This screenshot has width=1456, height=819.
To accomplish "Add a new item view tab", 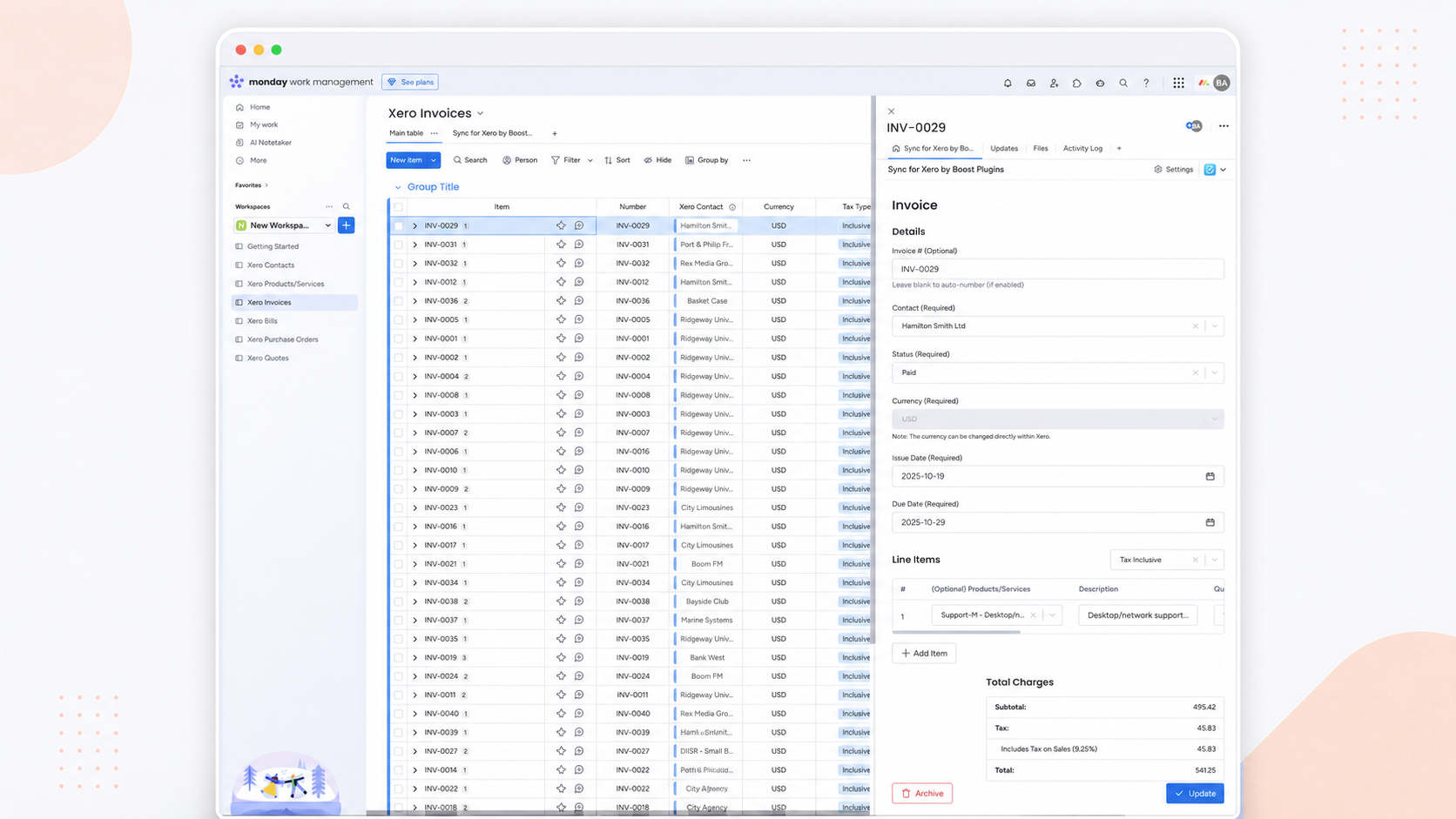I will 1119,149.
